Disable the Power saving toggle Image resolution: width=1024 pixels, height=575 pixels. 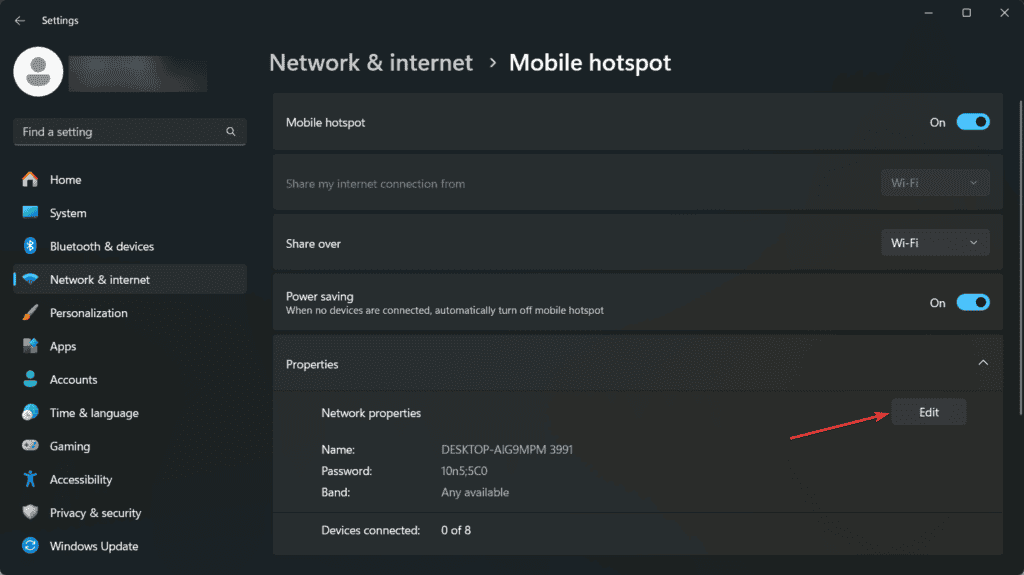(973, 303)
